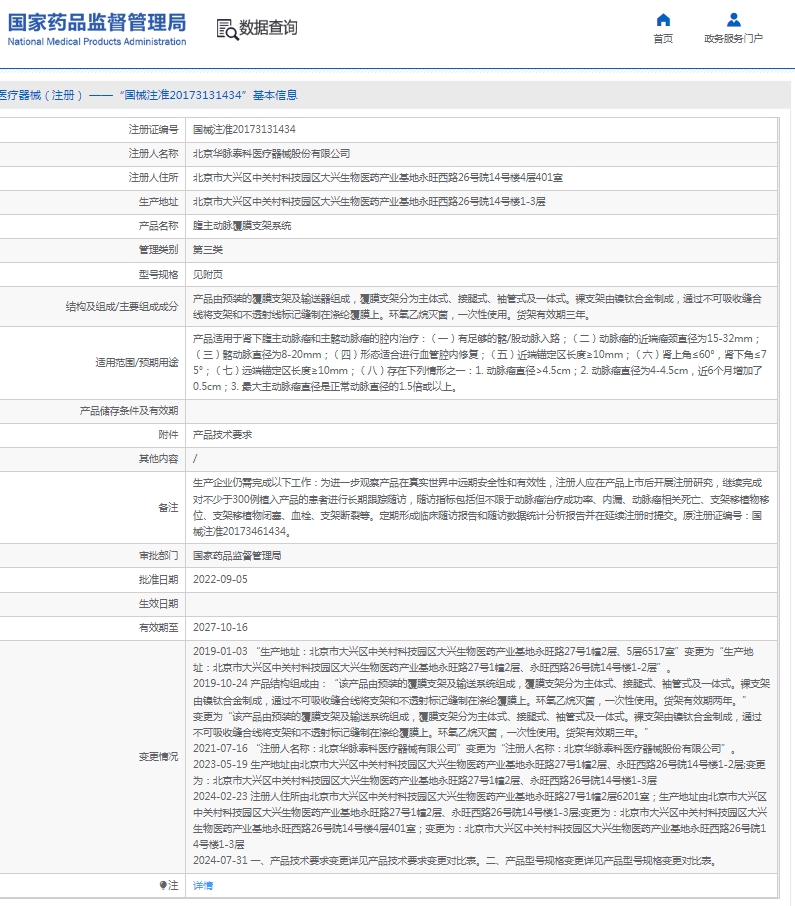Image resolution: width=795 pixels, height=906 pixels.
Task: Click the 批准日期 label cell
Action: point(92,580)
